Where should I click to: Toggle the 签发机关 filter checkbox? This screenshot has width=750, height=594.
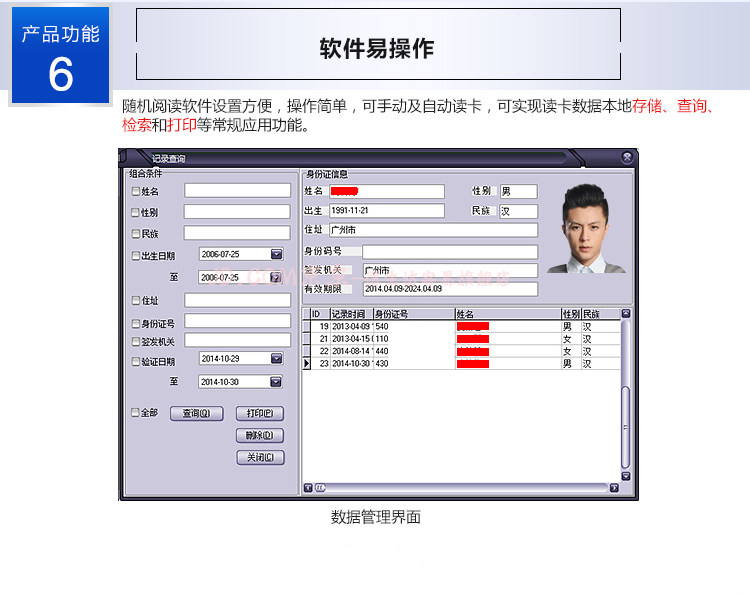click(136, 341)
